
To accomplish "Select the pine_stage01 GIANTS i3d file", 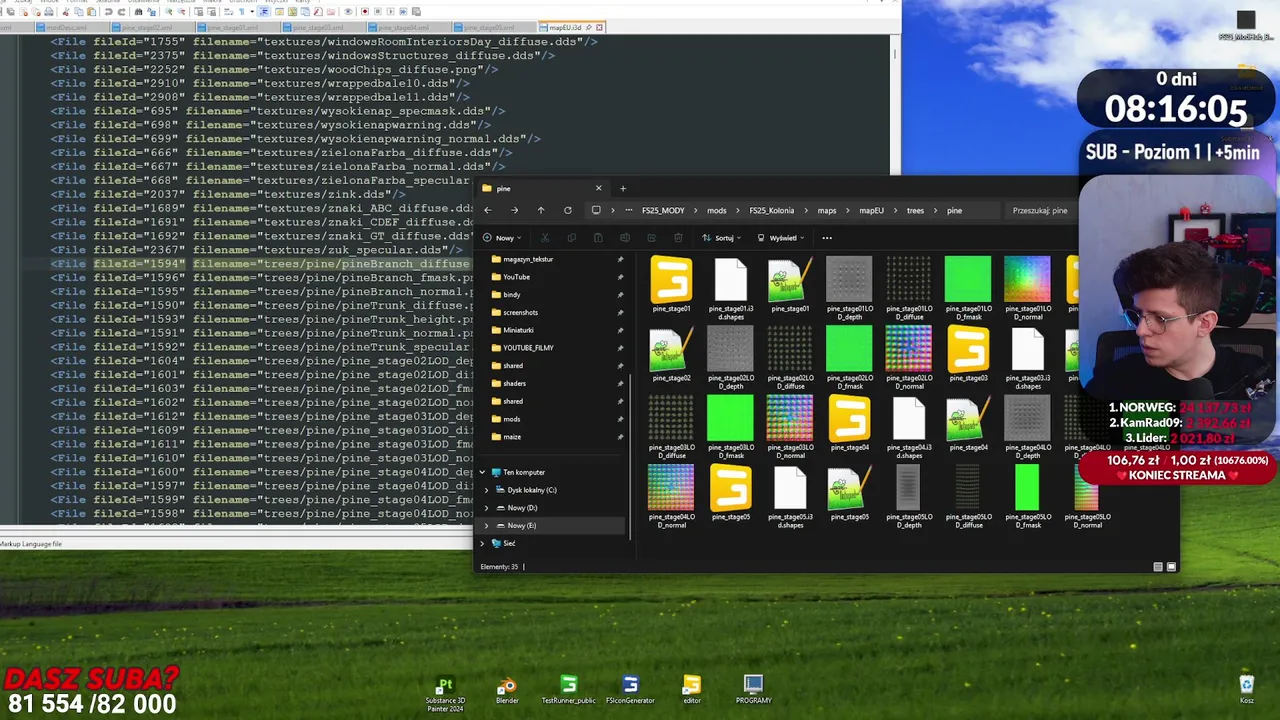I will click(671, 284).
